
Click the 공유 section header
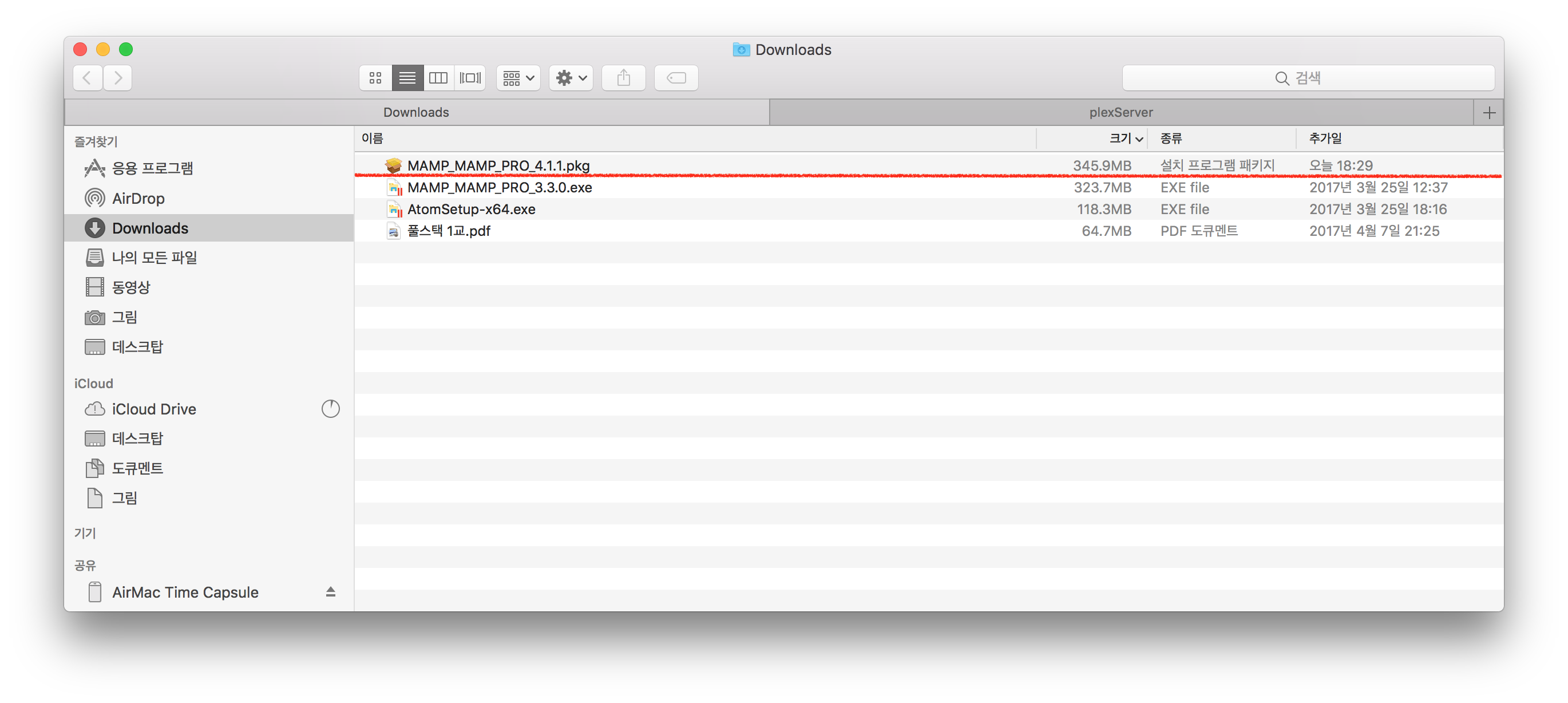(x=85, y=566)
